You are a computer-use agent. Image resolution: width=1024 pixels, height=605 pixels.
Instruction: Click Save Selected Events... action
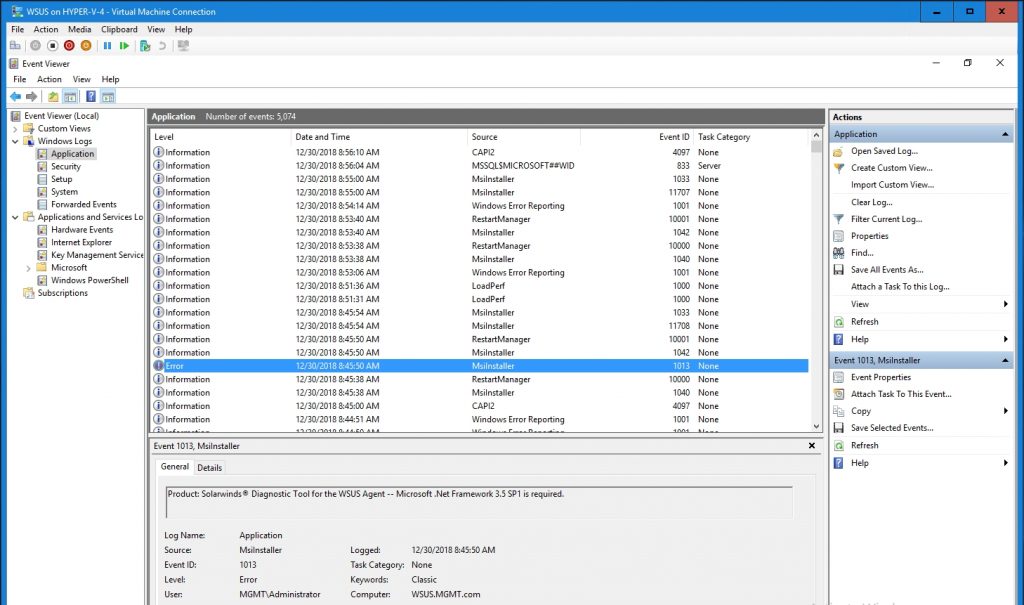click(x=891, y=428)
